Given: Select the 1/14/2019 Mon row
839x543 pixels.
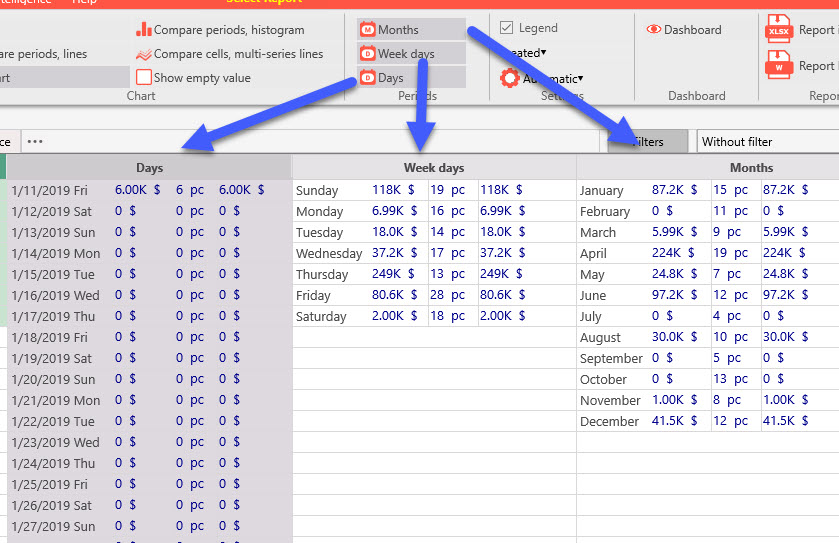Looking at the screenshot, I should (x=149, y=253).
